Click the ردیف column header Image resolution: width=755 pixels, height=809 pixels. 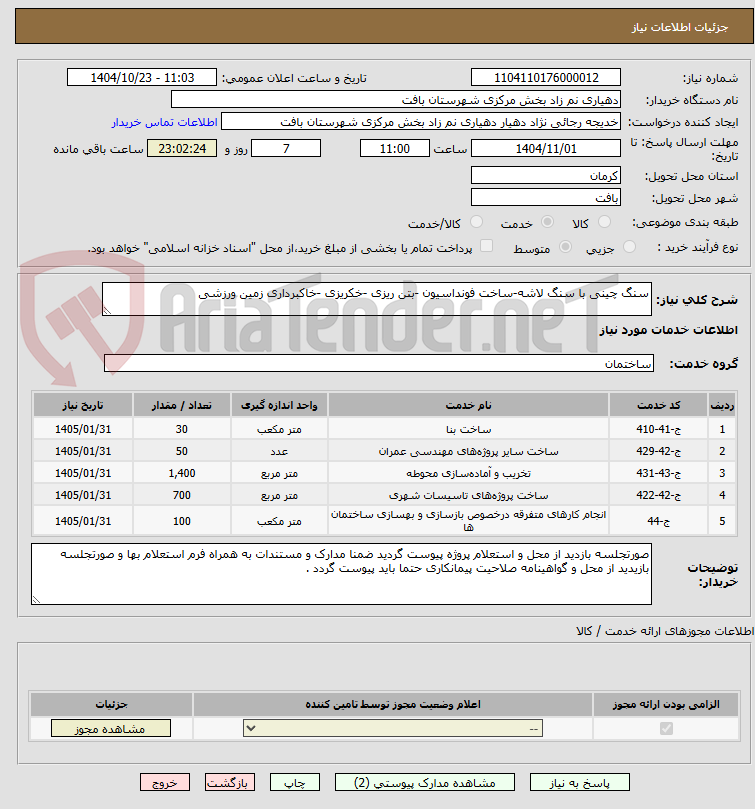point(722,405)
